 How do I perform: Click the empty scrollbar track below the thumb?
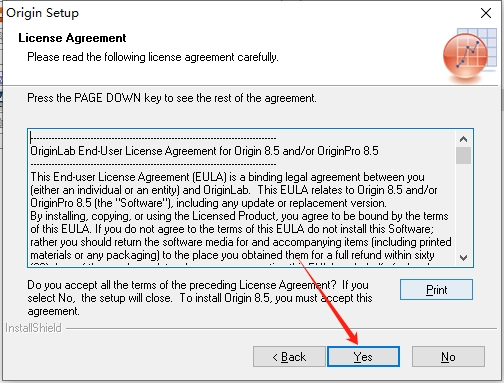point(463,207)
